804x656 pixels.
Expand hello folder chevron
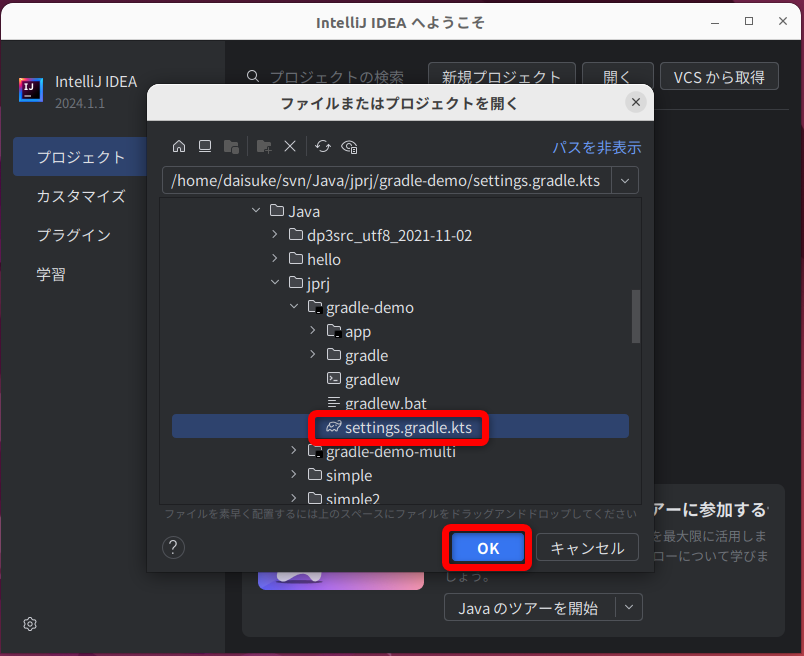pyautogui.click(x=275, y=258)
